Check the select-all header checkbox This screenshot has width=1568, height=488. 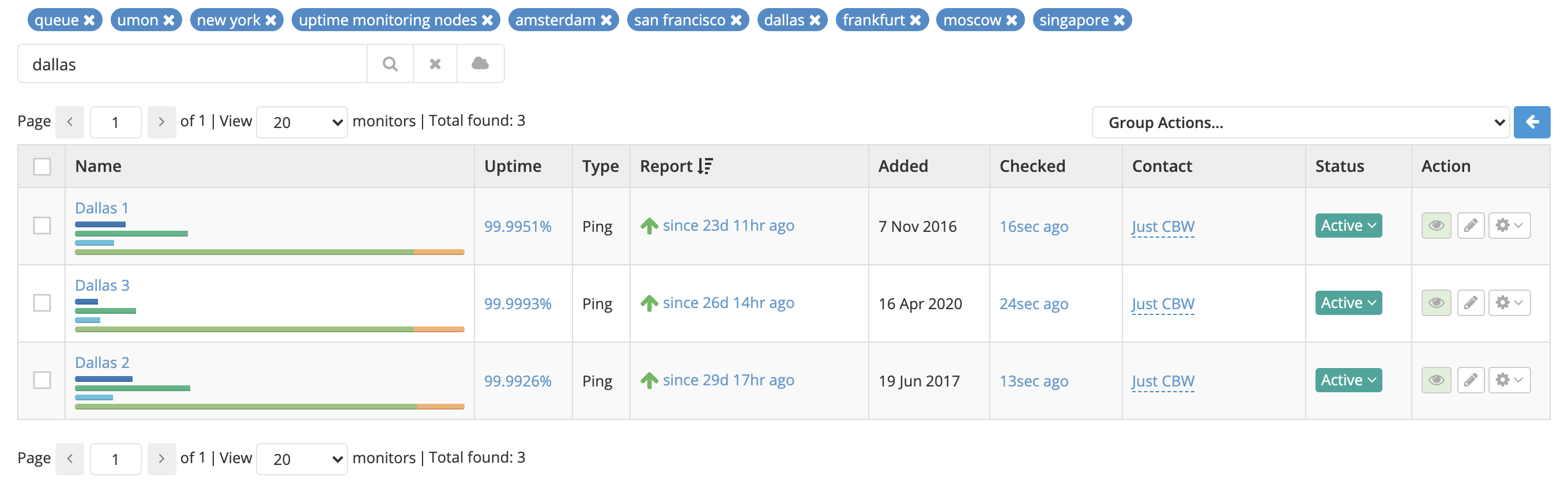(x=42, y=166)
